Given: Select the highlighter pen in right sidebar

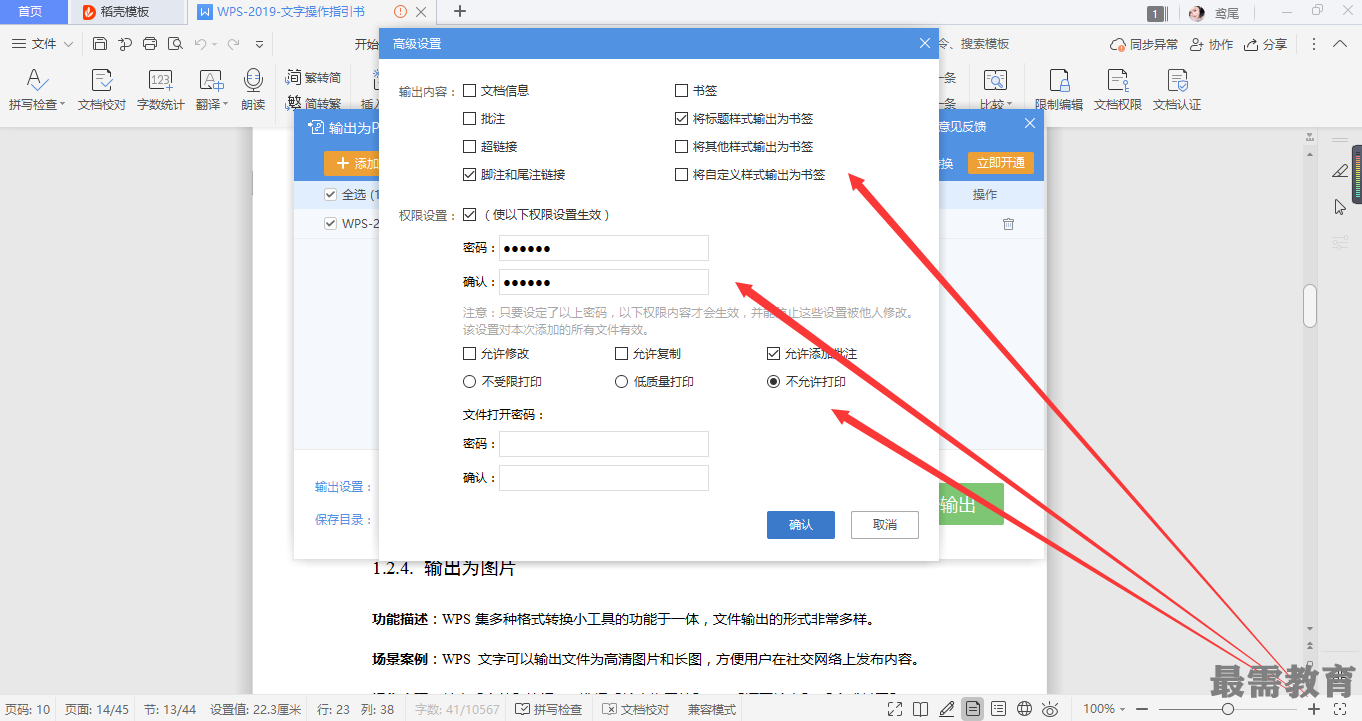Looking at the screenshot, I should coord(1340,171).
